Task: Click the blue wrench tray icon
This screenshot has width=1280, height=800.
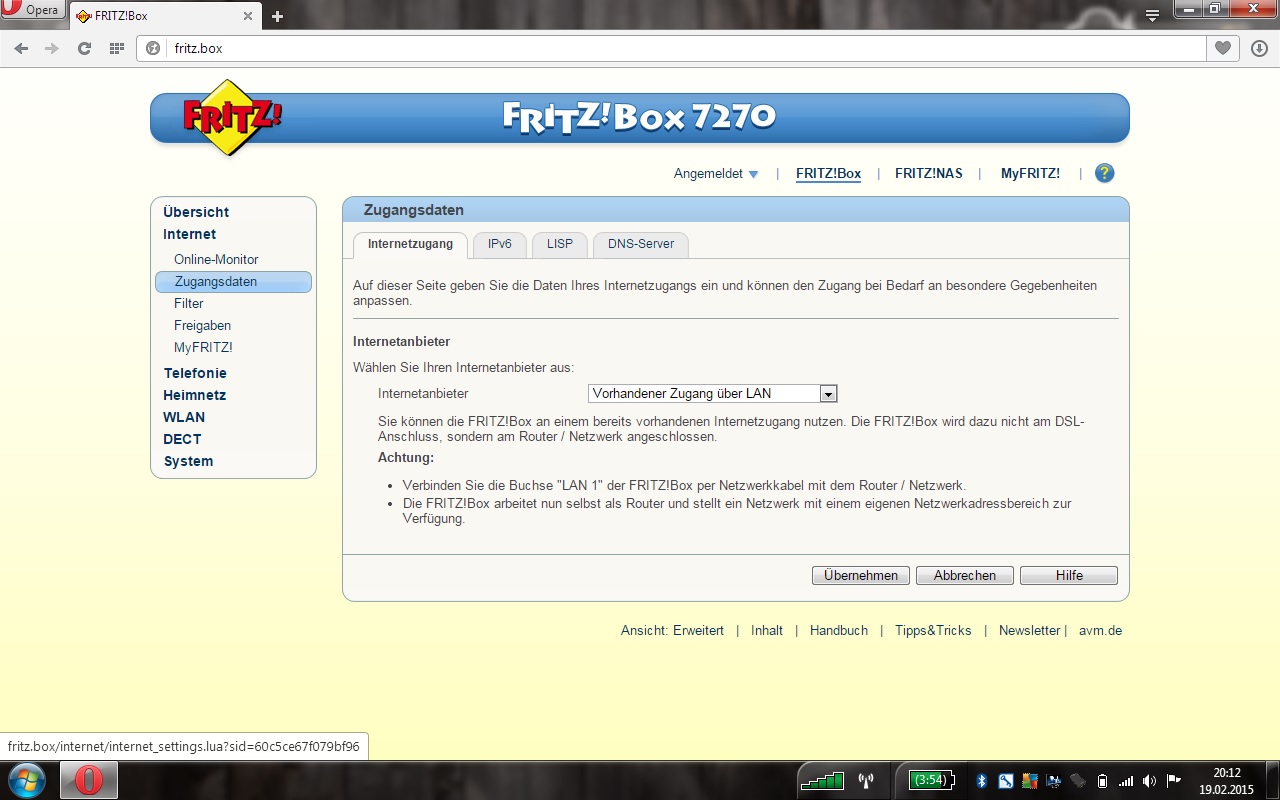Action: (1006, 781)
